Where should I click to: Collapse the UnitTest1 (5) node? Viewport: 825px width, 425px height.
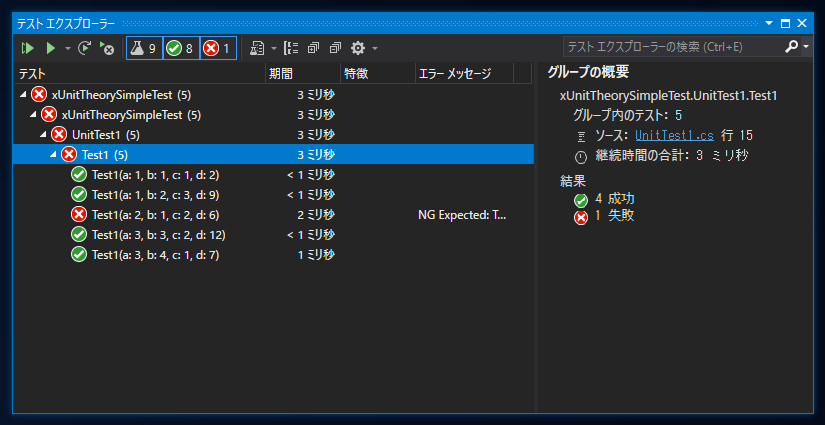click(44, 135)
